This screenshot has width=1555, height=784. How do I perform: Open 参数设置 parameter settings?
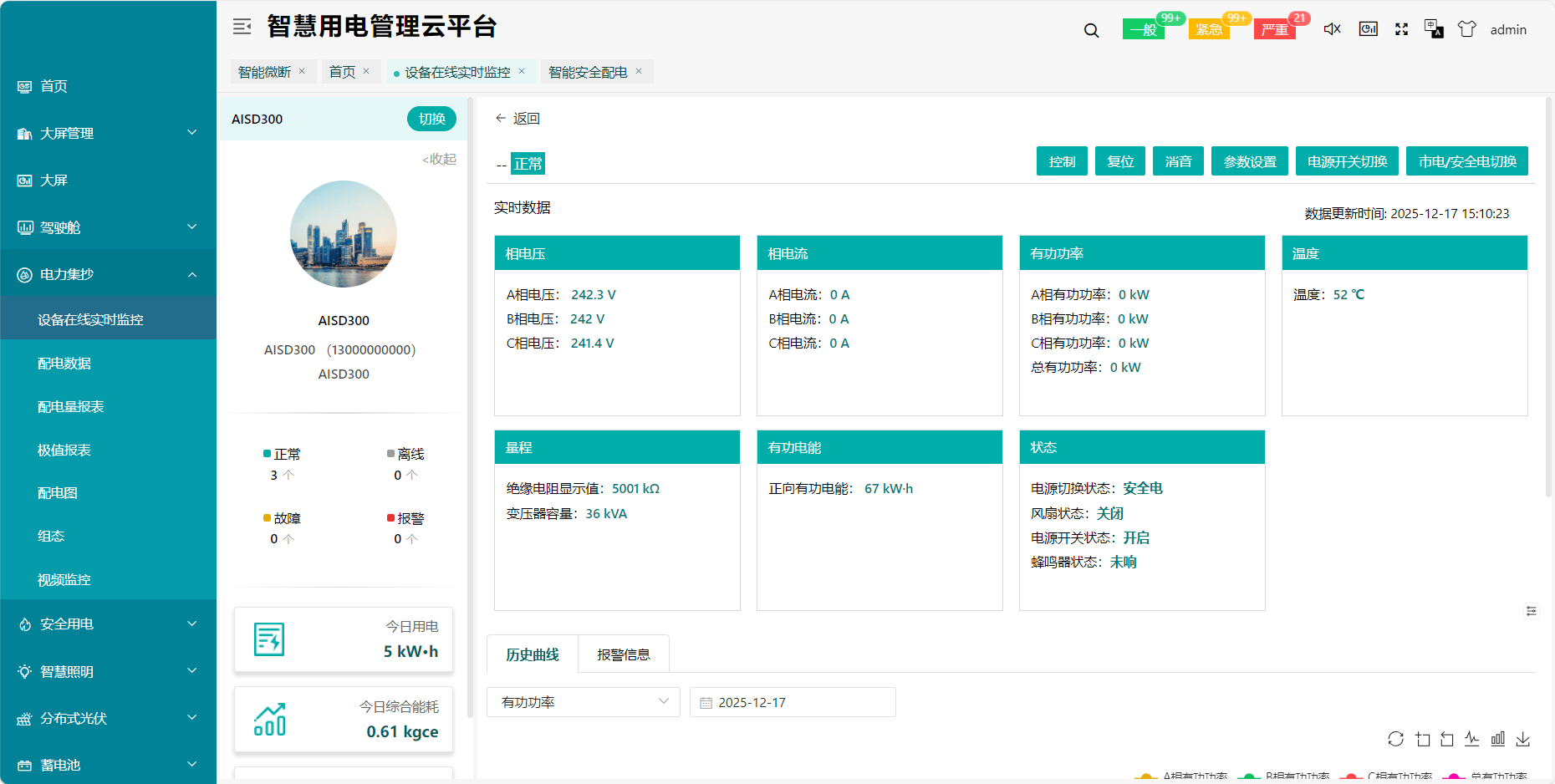coord(1249,160)
